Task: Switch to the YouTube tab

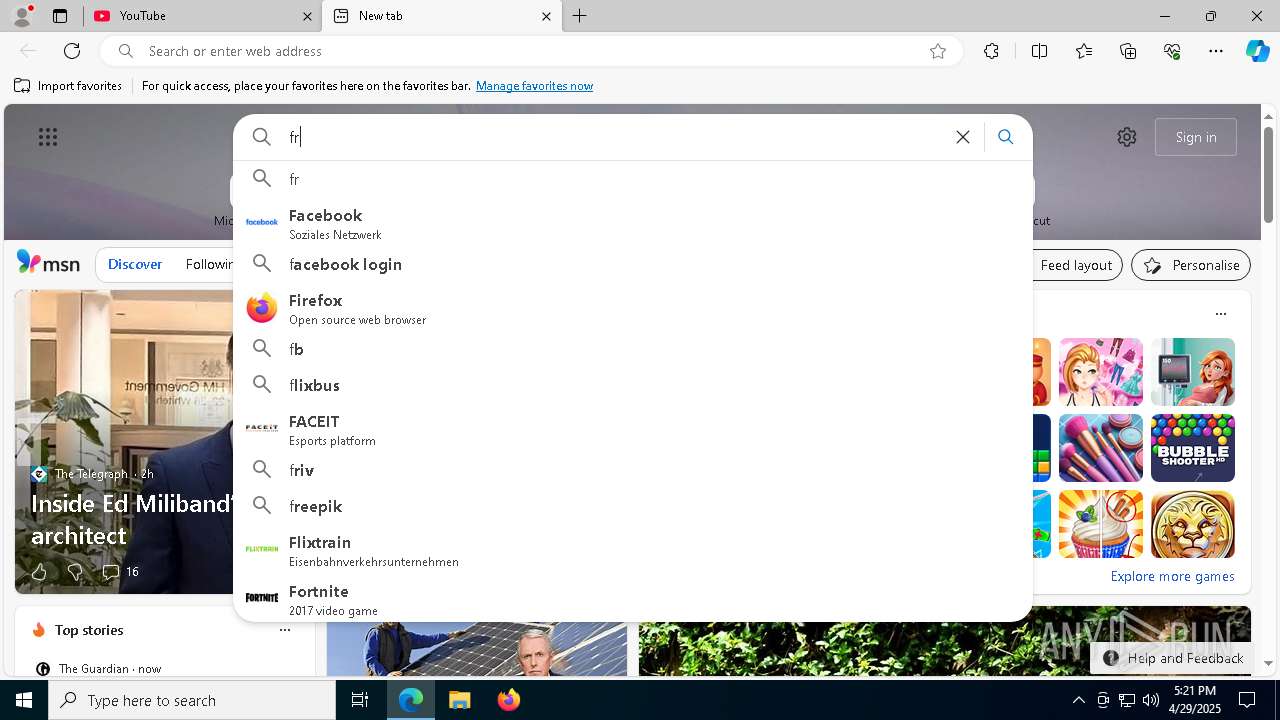Action: pyautogui.click(x=200, y=16)
